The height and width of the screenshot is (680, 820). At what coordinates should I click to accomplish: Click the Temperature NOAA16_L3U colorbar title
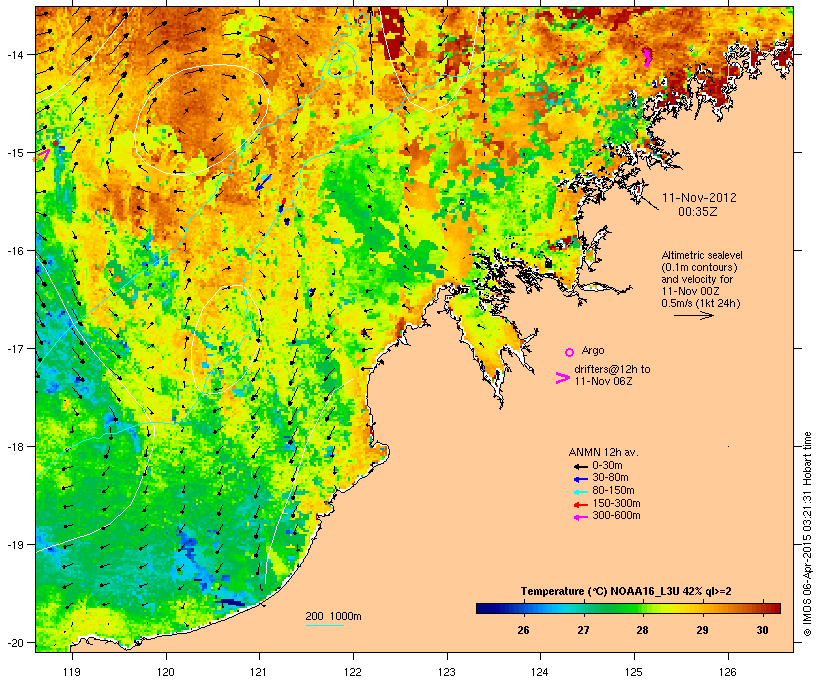pyautogui.click(x=626, y=591)
